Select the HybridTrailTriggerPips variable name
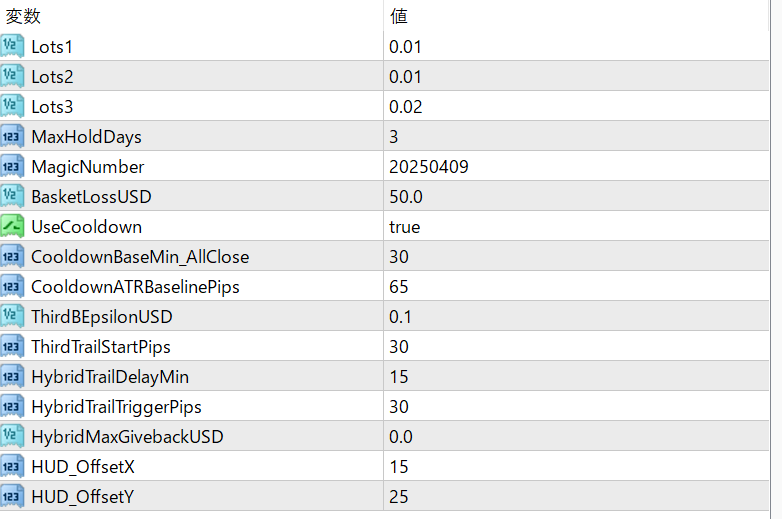This screenshot has height=519, width=782. (x=116, y=407)
